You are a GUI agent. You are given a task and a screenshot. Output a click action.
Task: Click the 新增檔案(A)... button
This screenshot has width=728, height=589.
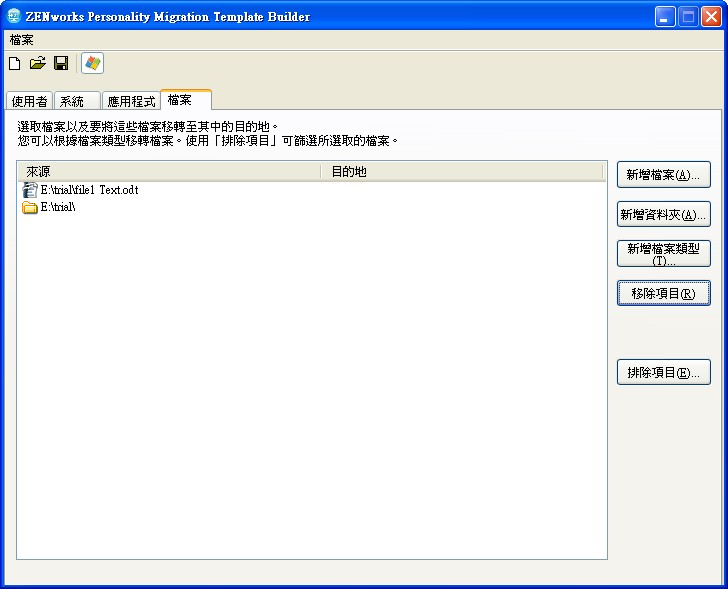[663, 175]
